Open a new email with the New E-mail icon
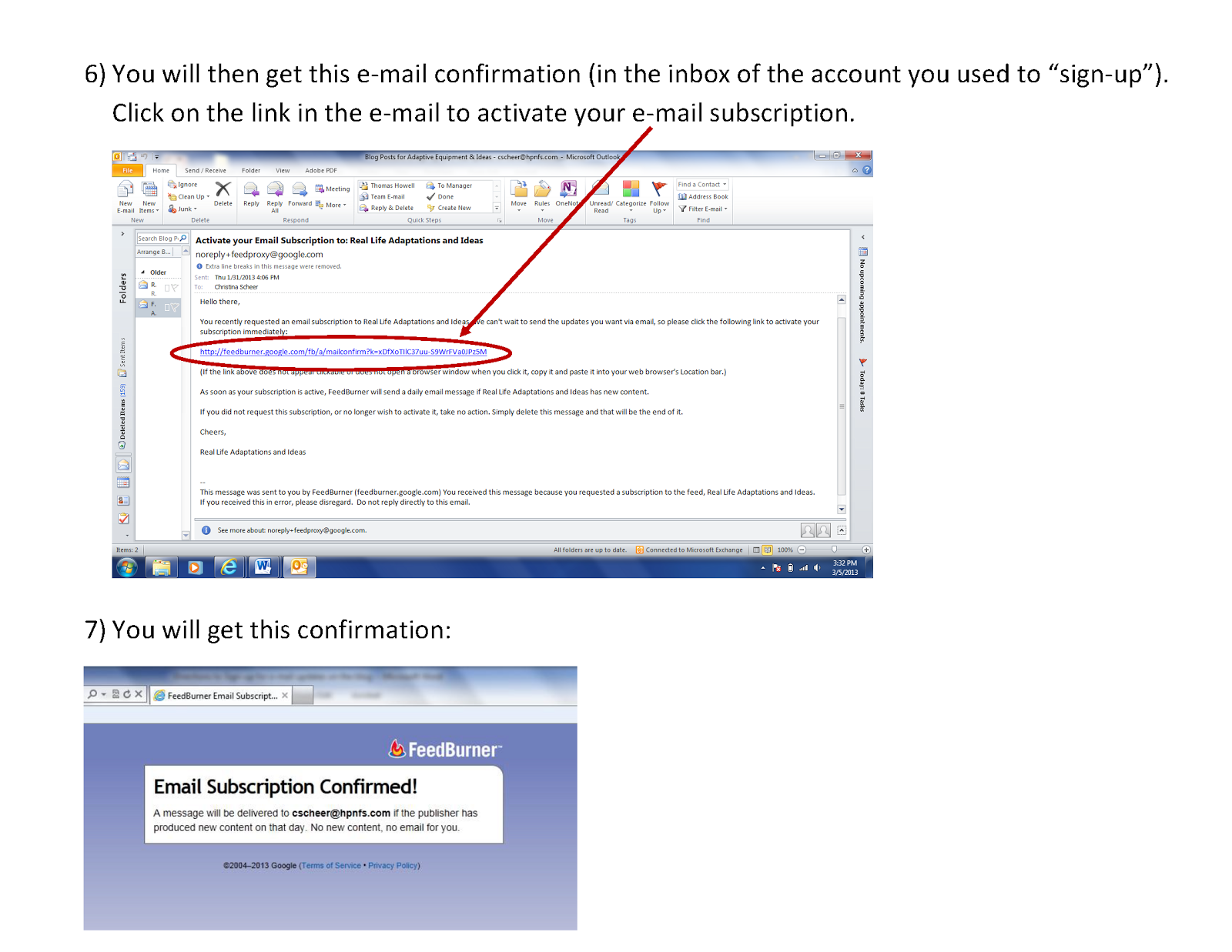Image resolution: width=1232 pixels, height=952 pixels. (x=126, y=194)
